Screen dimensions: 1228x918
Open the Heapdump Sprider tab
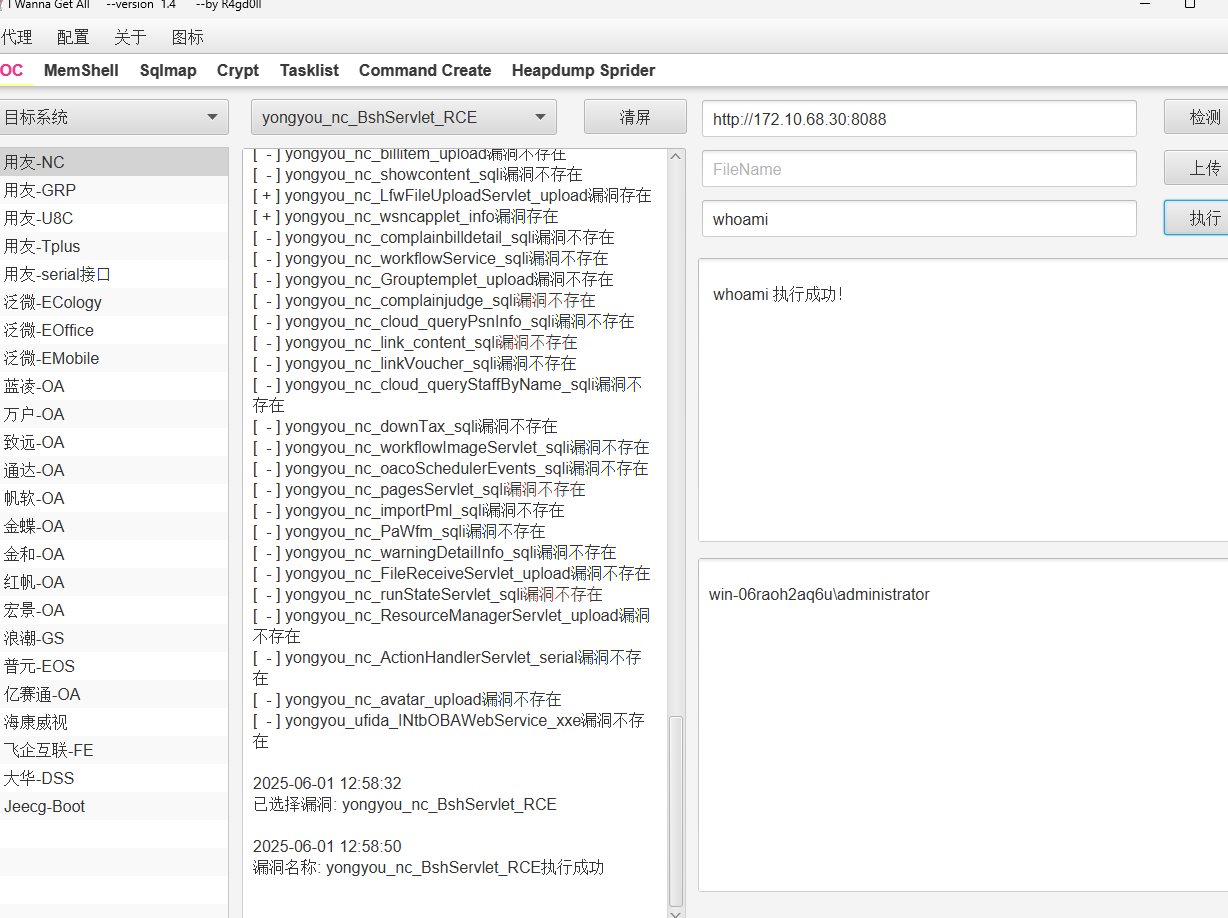(x=583, y=70)
